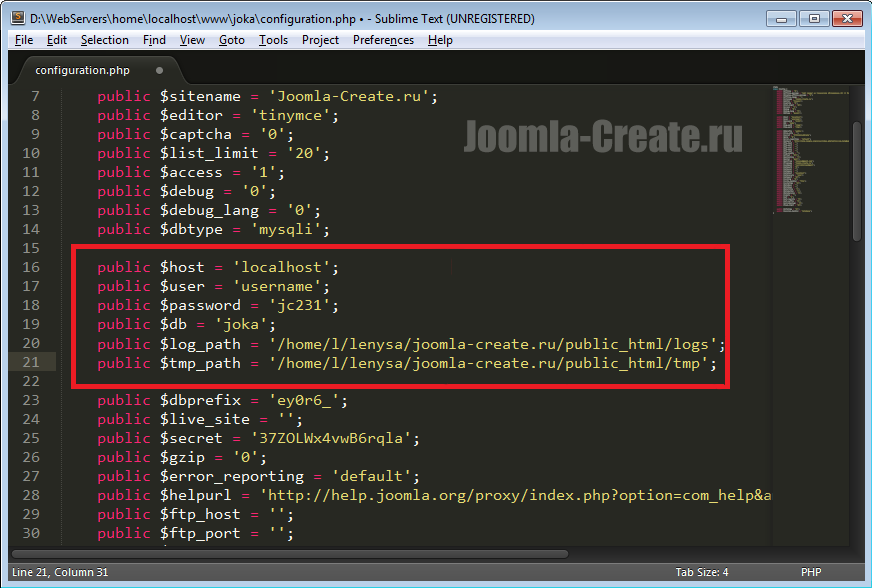Open the PHP syntax selector in status bar
Image resolution: width=872 pixels, height=588 pixels.
tap(811, 572)
